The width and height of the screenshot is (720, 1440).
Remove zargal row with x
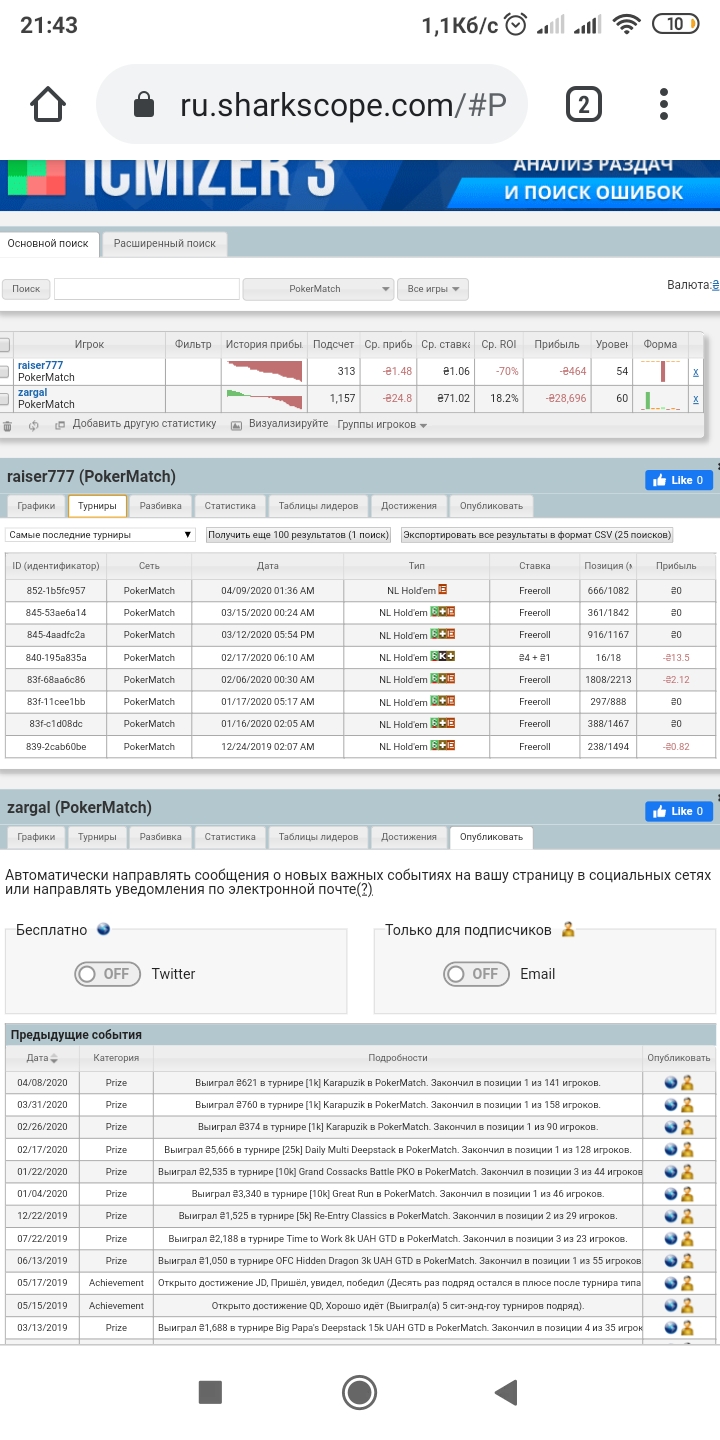tap(696, 399)
